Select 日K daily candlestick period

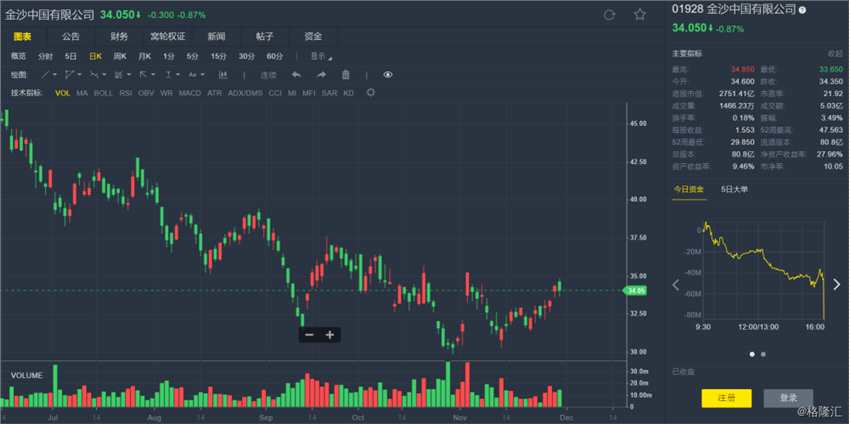(x=96, y=56)
